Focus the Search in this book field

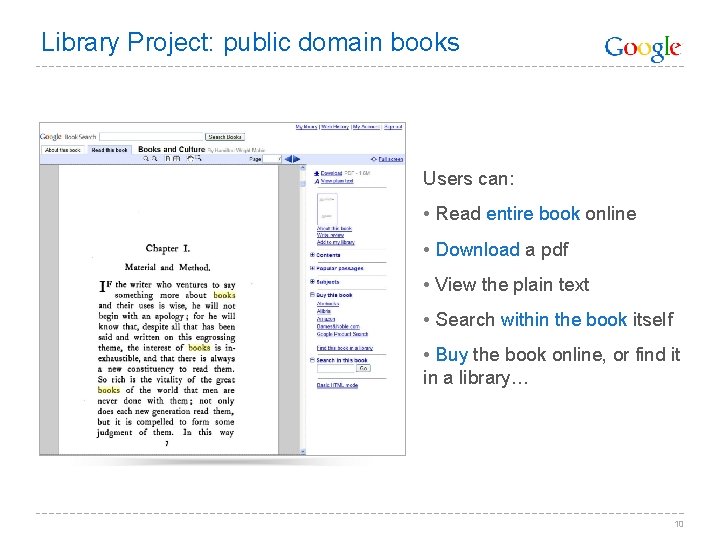pyautogui.click(x=336, y=368)
